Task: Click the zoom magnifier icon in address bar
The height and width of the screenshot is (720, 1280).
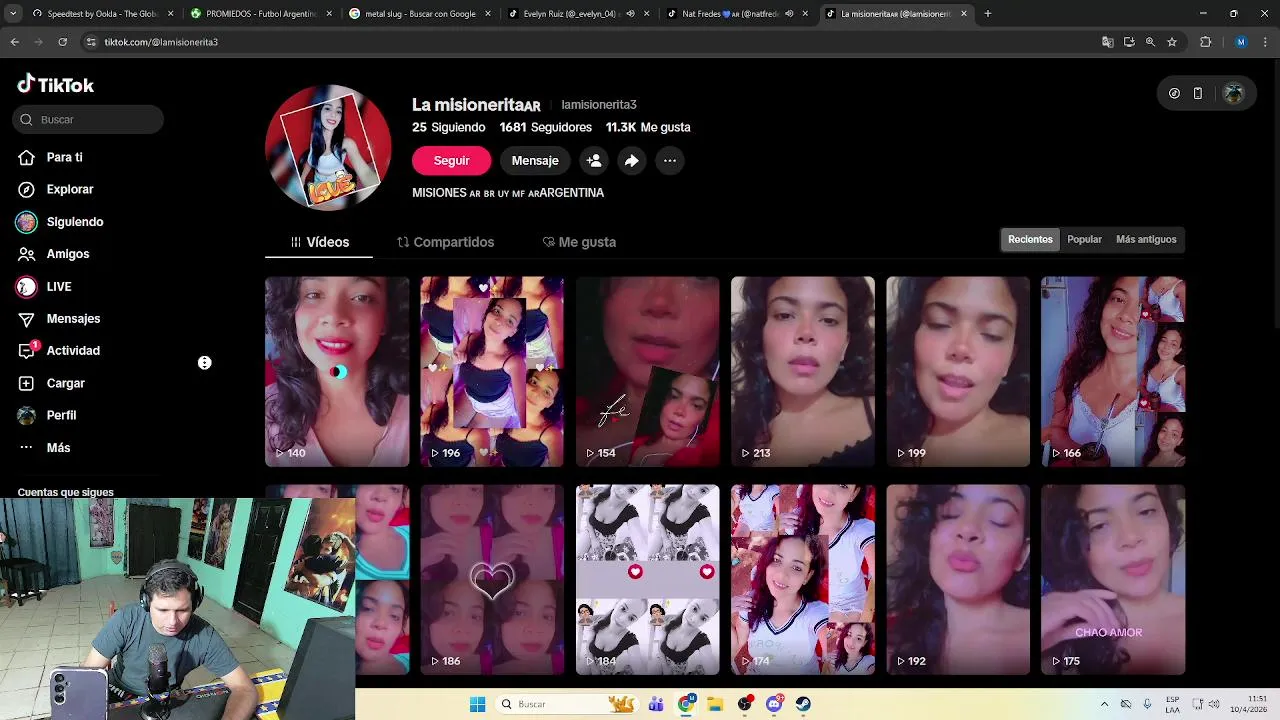Action: click(x=1150, y=42)
